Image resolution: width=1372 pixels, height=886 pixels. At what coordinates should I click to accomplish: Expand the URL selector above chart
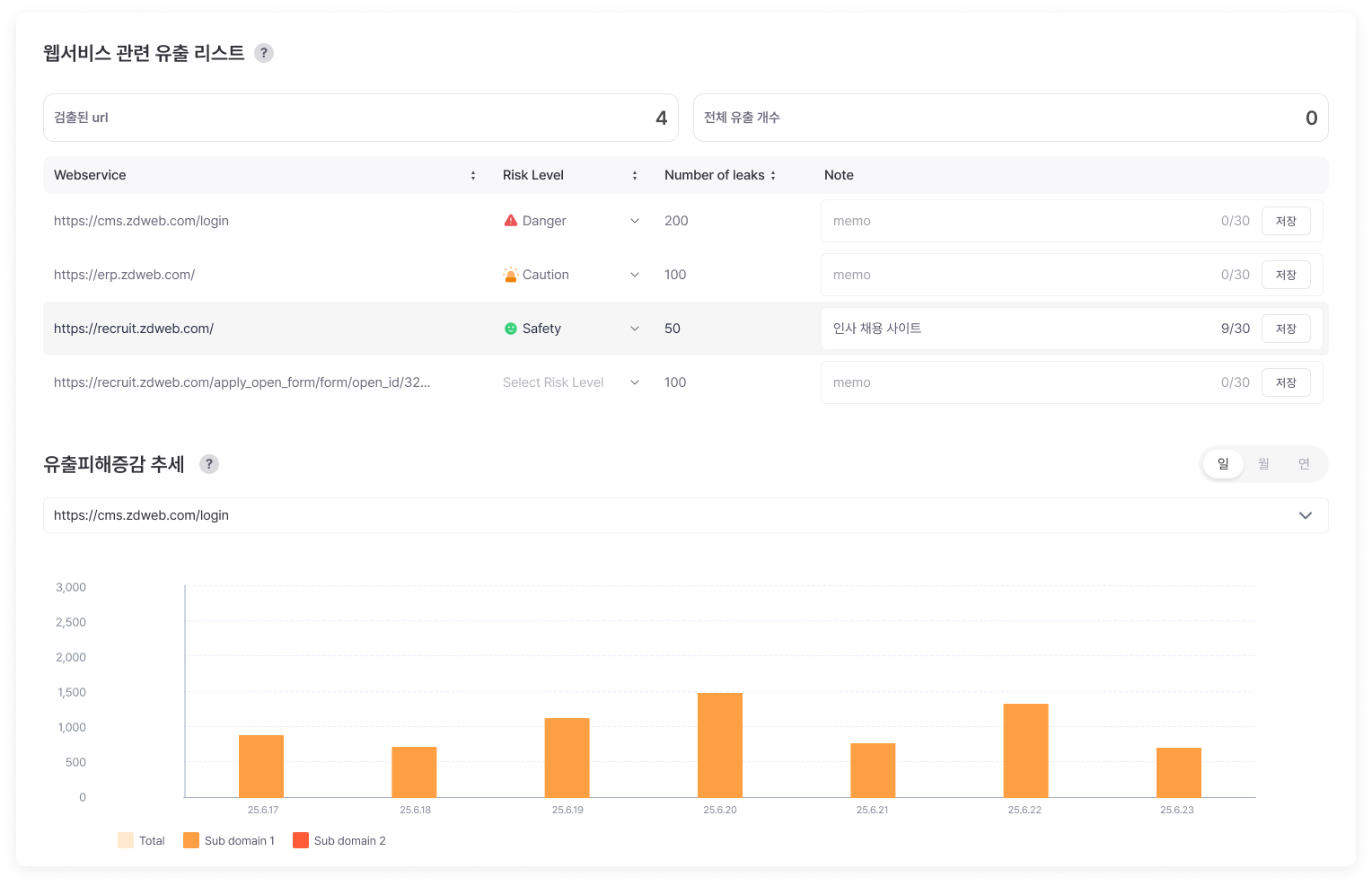[x=1305, y=515]
